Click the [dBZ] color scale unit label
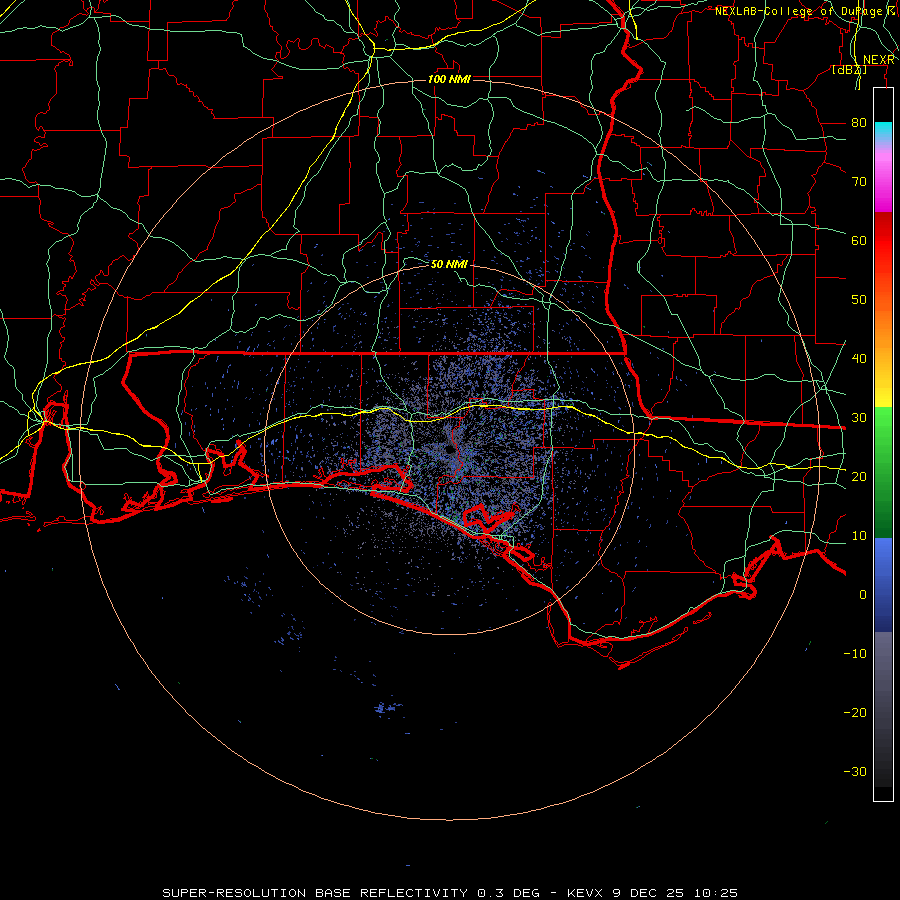Viewport: 900px width, 900px height. 849,69
